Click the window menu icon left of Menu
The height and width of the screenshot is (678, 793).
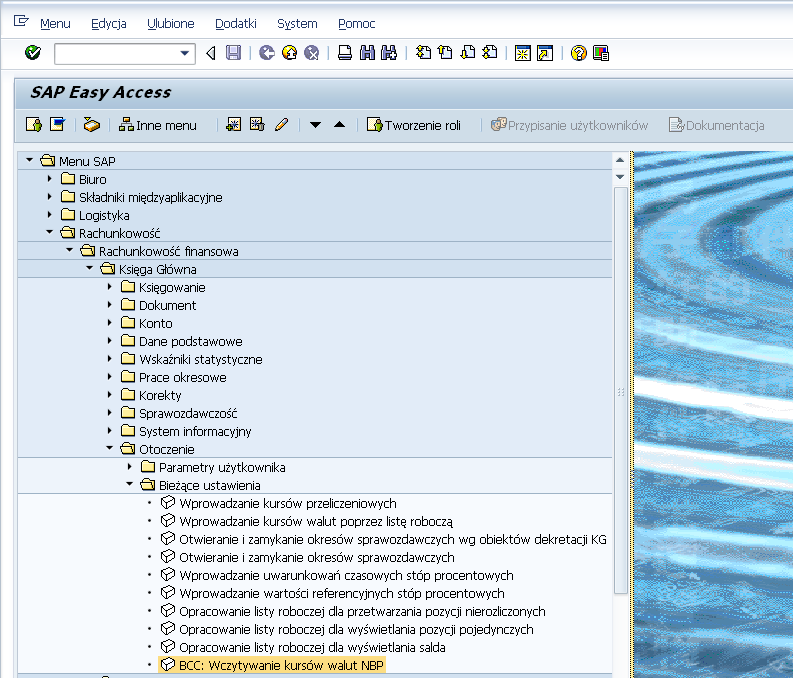tap(21, 21)
